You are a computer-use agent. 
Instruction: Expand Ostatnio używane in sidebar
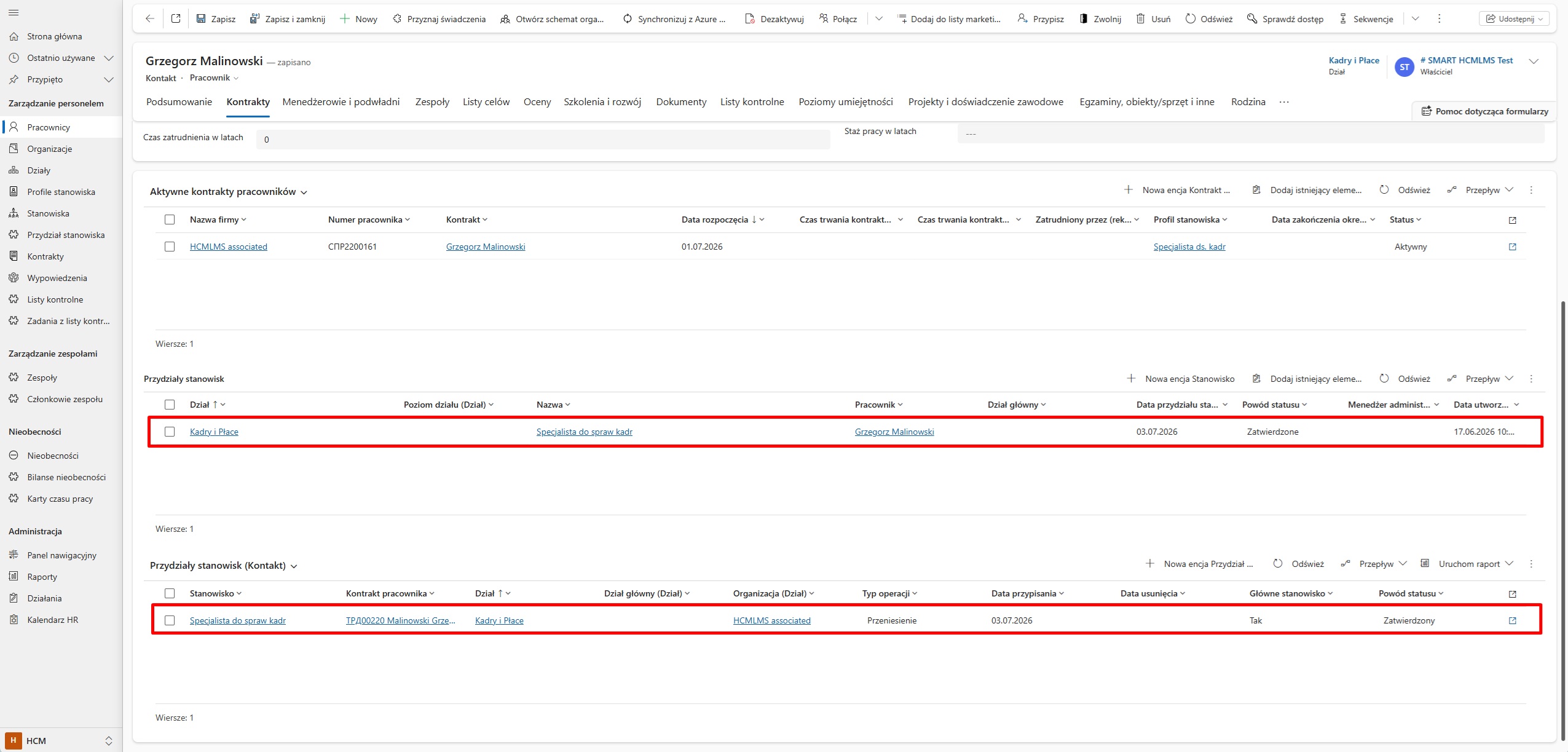(109, 58)
